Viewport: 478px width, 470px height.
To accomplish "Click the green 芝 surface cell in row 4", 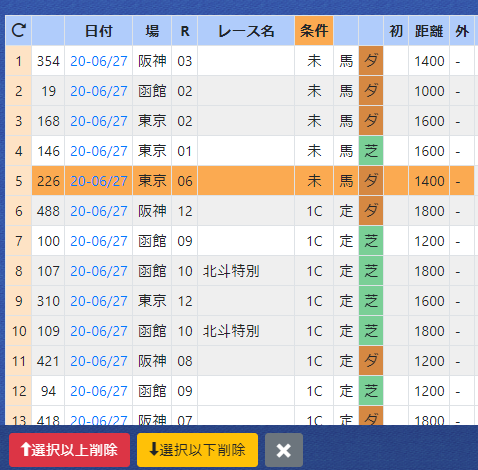I will coord(371,151).
